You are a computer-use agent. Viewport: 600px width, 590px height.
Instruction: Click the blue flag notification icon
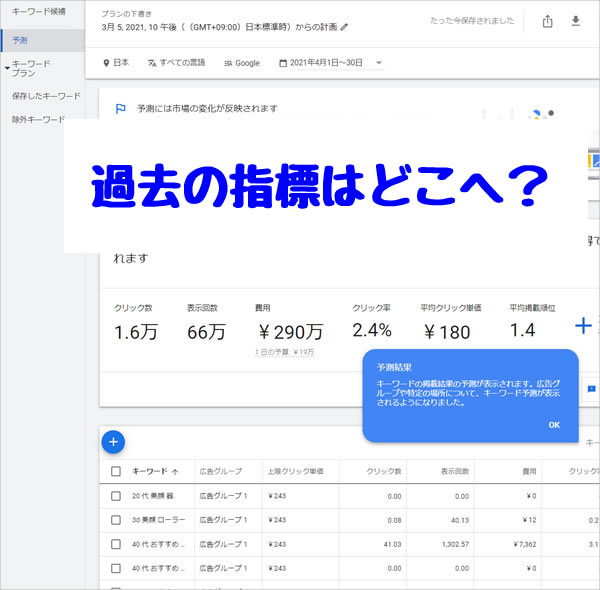pos(121,109)
